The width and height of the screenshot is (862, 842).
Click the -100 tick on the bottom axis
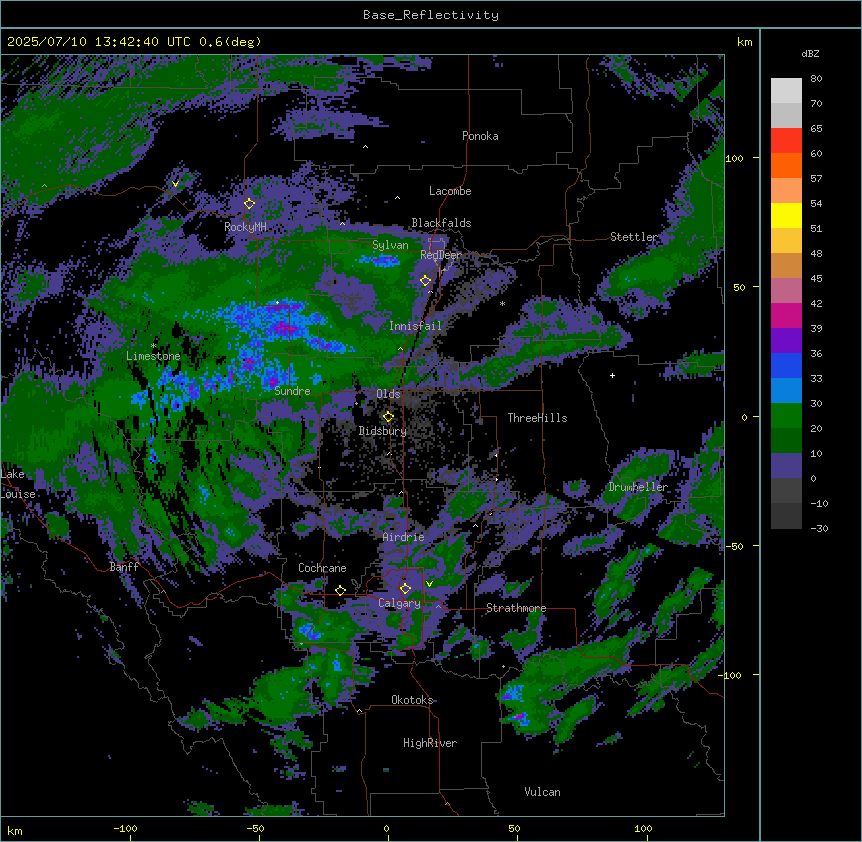coord(125,828)
